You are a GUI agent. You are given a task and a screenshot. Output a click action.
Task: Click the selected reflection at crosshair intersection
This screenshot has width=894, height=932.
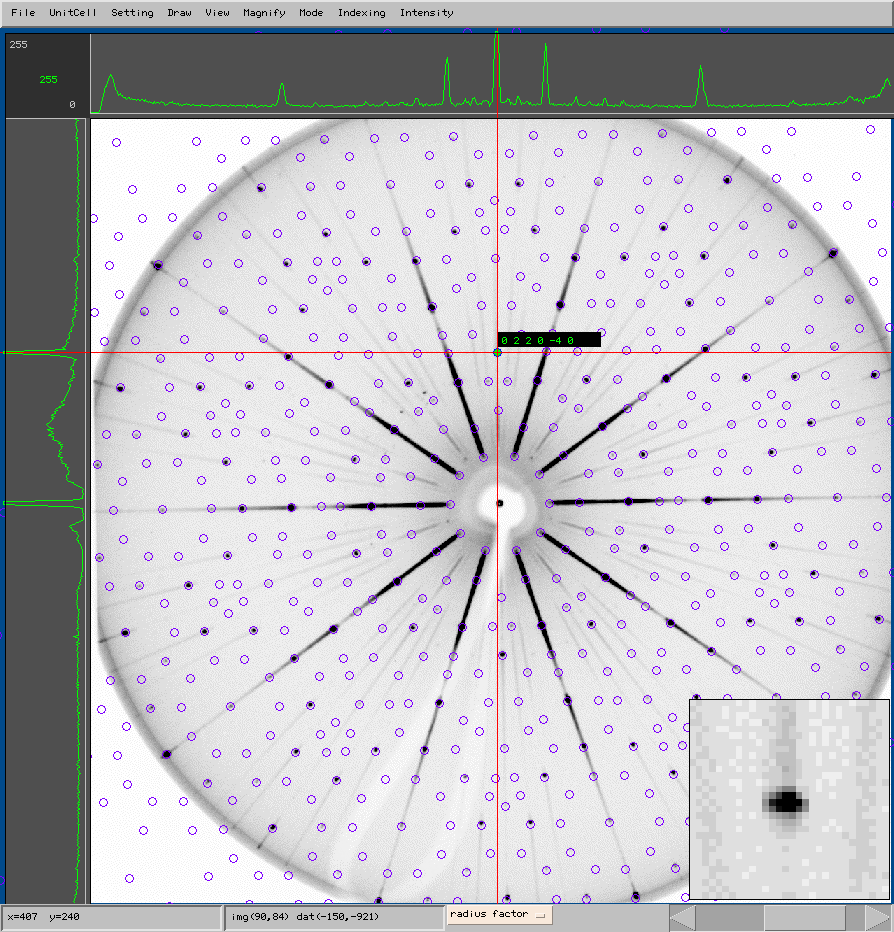coord(498,352)
